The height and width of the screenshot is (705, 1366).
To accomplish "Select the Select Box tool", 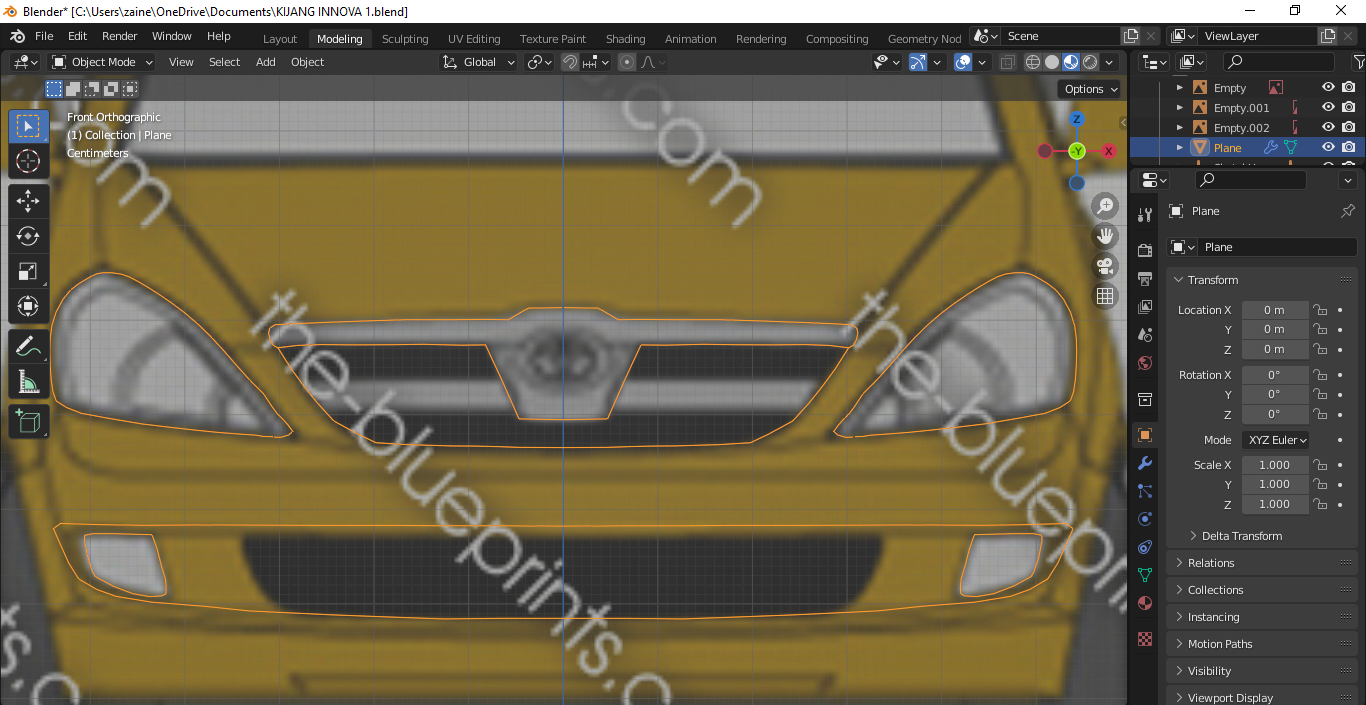I will 28,126.
